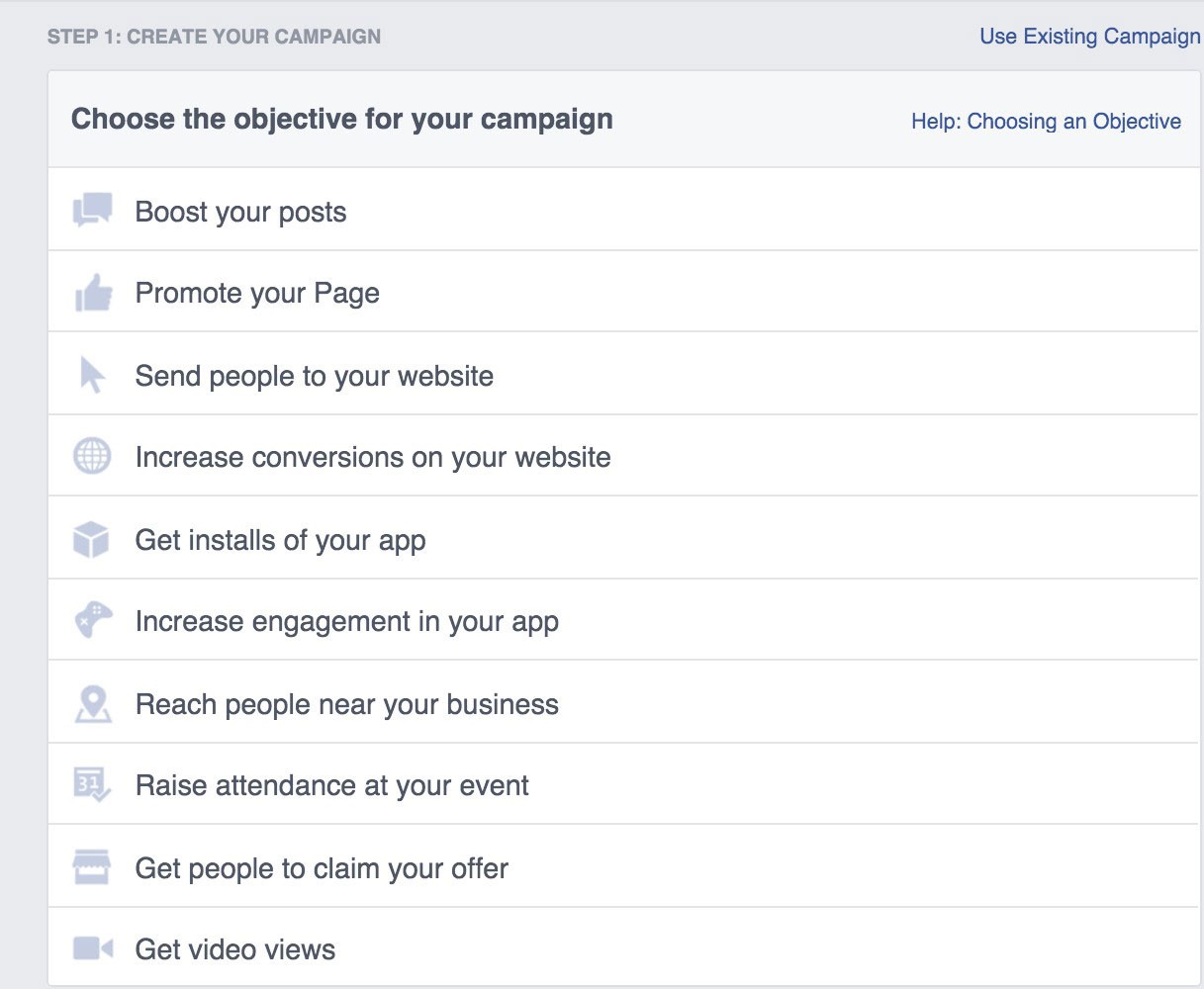Screen dimensions: 1204x989
Task: Open Help: Choosing an Objective link
Action: pyautogui.click(x=1046, y=122)
